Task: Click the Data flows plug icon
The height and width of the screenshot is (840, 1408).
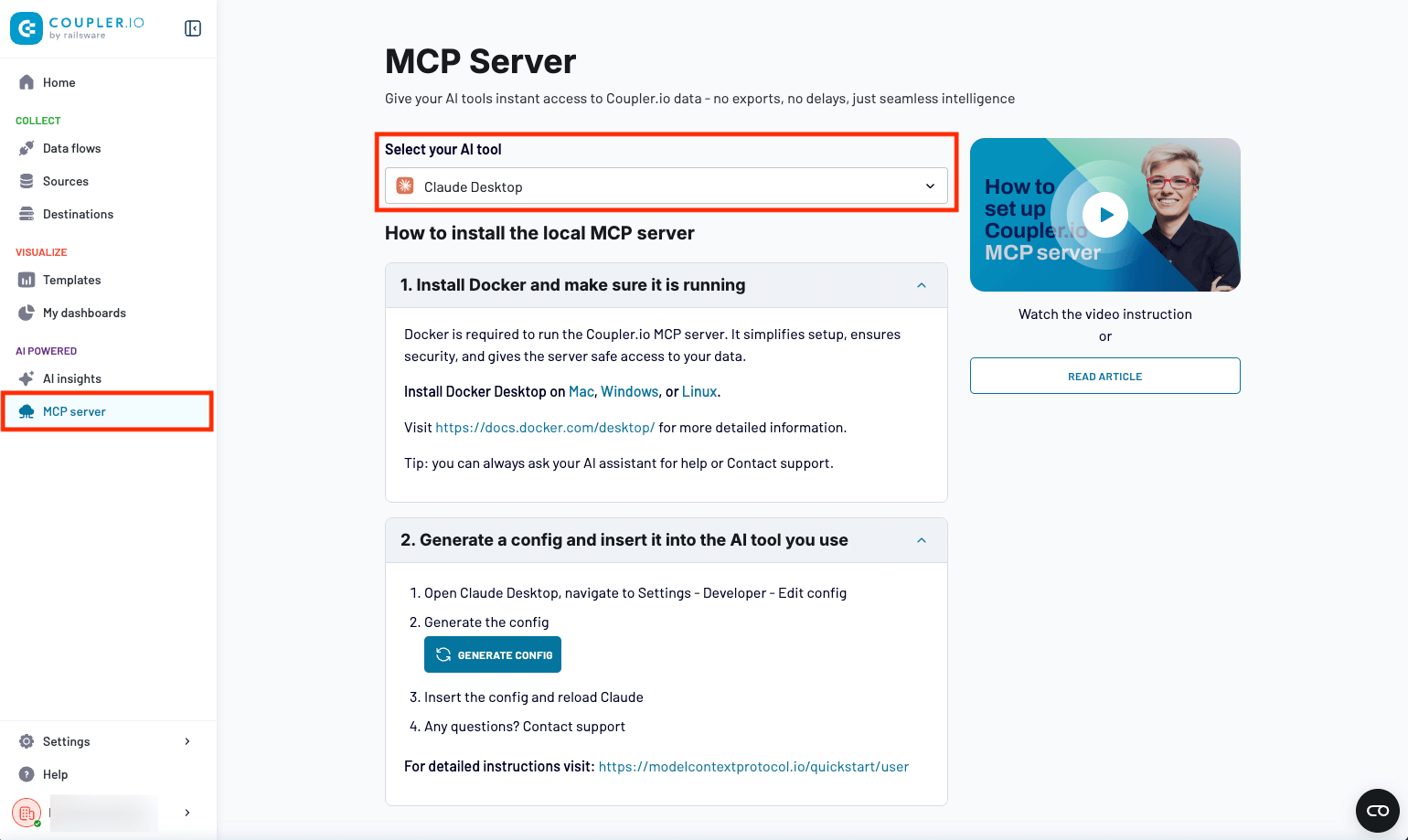Action: tap(27, 148)
